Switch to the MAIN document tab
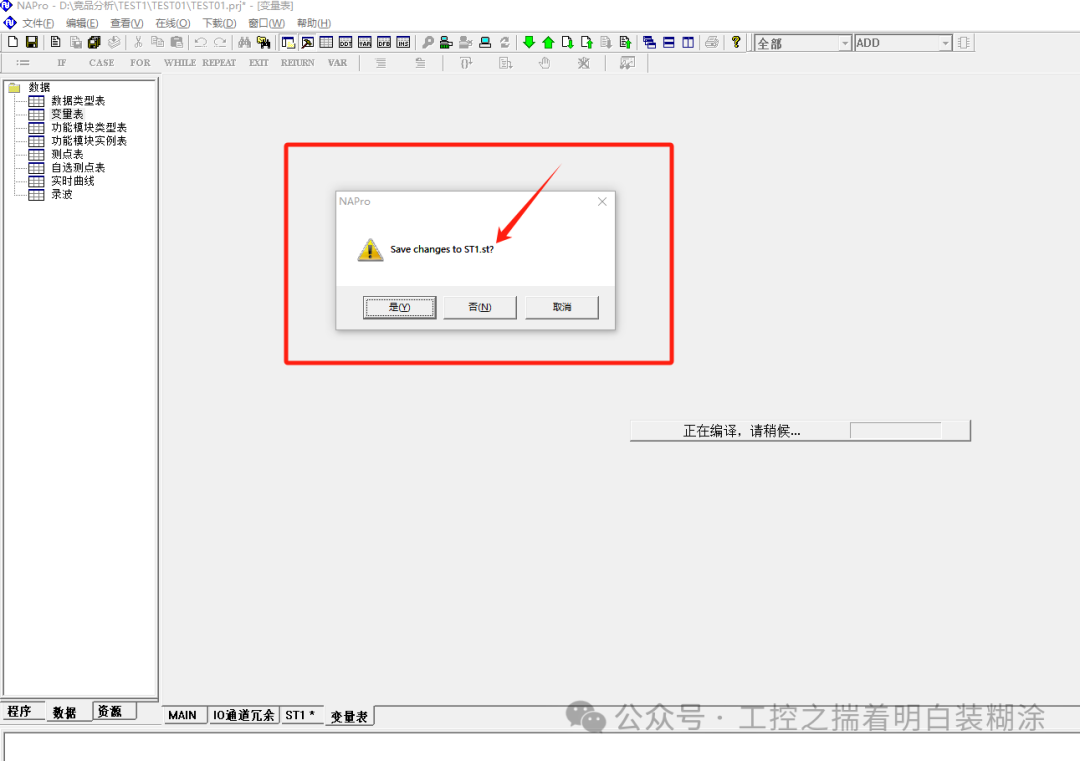Image resolution: width=1080 pixels, height=761 pixels. coord(183,716)
